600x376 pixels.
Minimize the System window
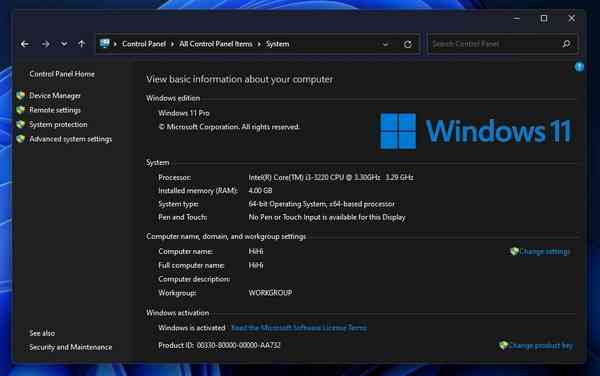point(517,18)
